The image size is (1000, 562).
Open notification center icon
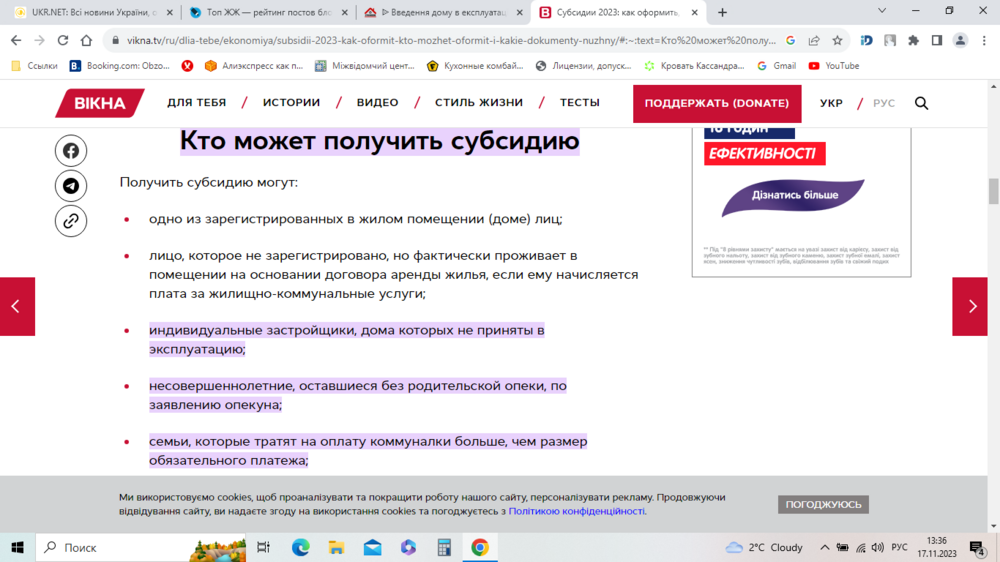pos(976,547)
